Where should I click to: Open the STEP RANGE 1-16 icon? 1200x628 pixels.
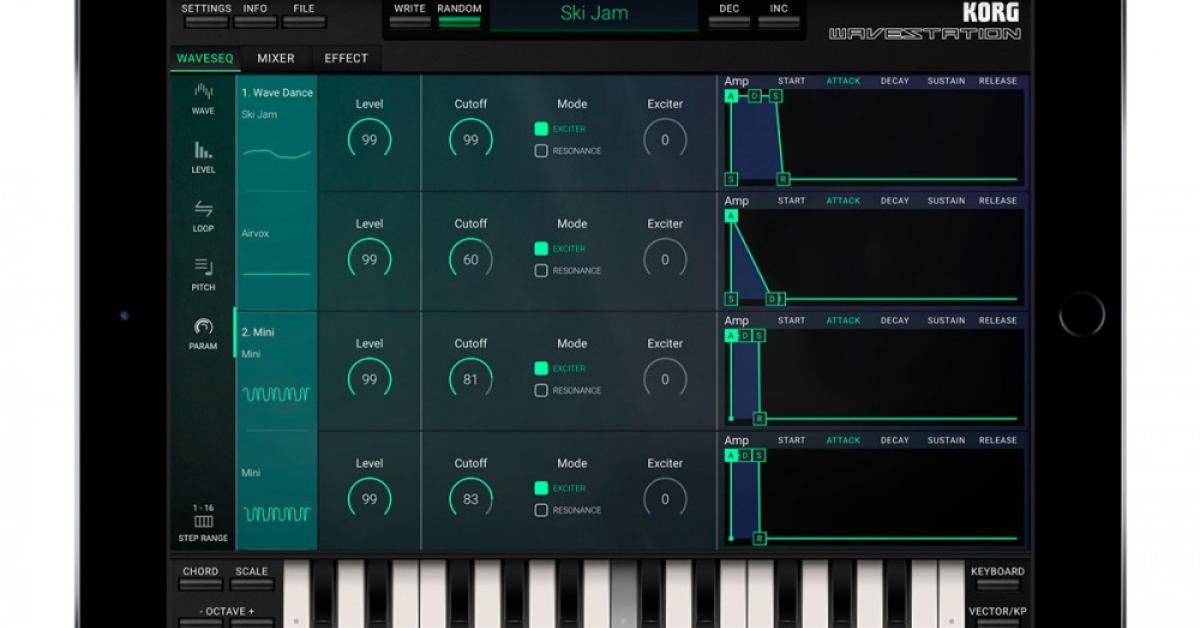click(x=203, y=521)
